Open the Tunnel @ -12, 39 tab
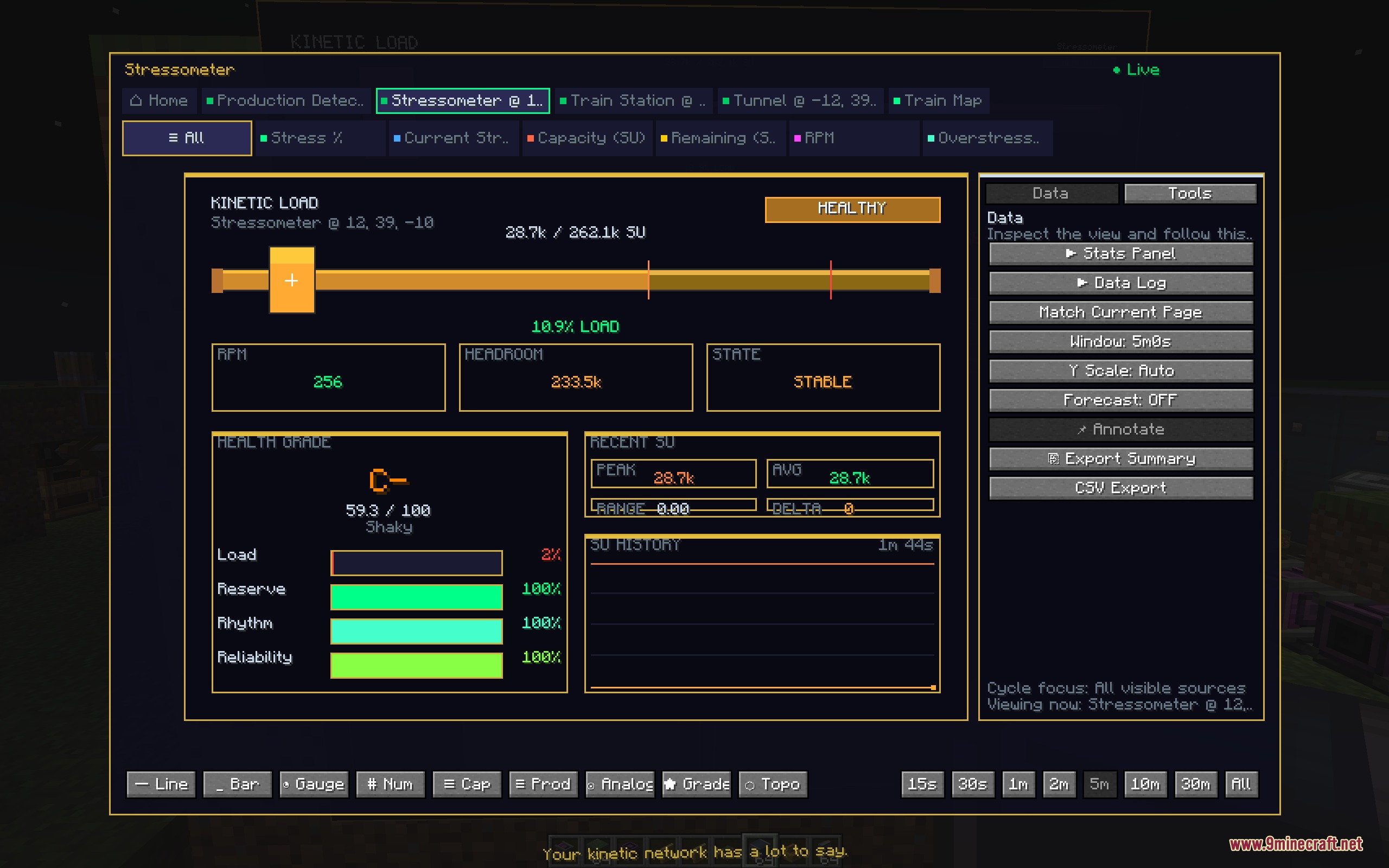Viewport: 1389px width, 868px height. pos(800,100)
